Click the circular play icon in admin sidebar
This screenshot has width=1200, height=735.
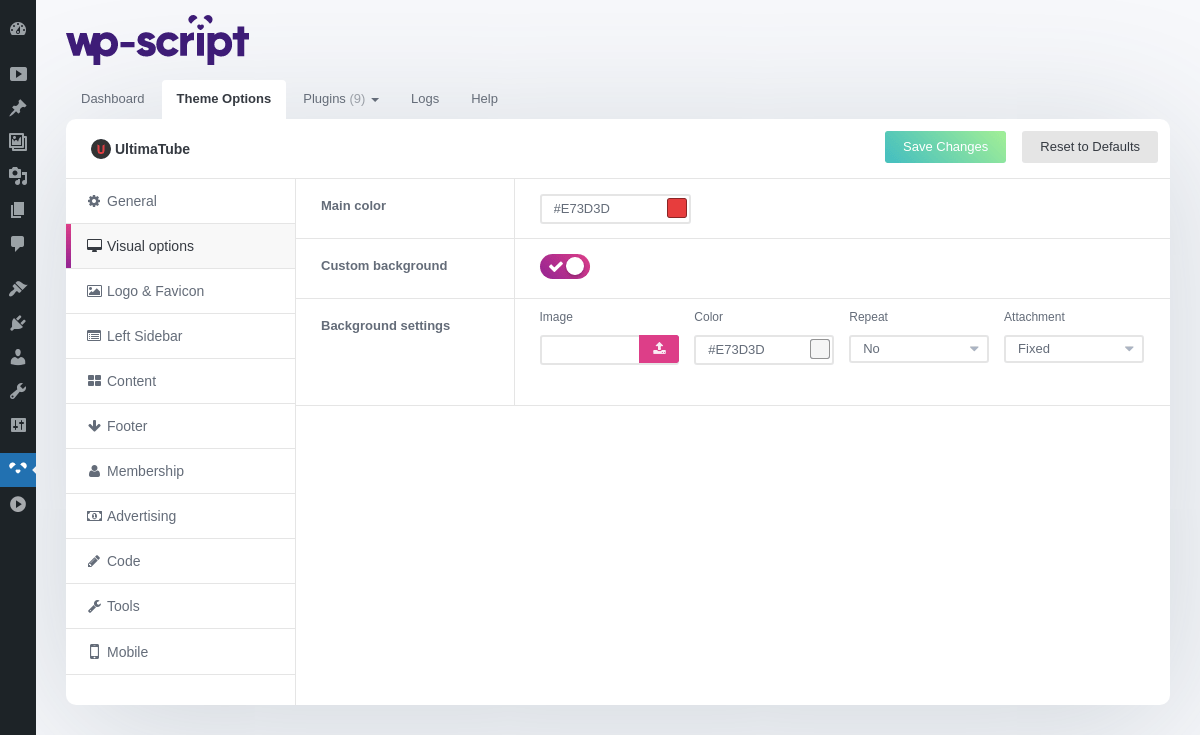tap(18, 504)
